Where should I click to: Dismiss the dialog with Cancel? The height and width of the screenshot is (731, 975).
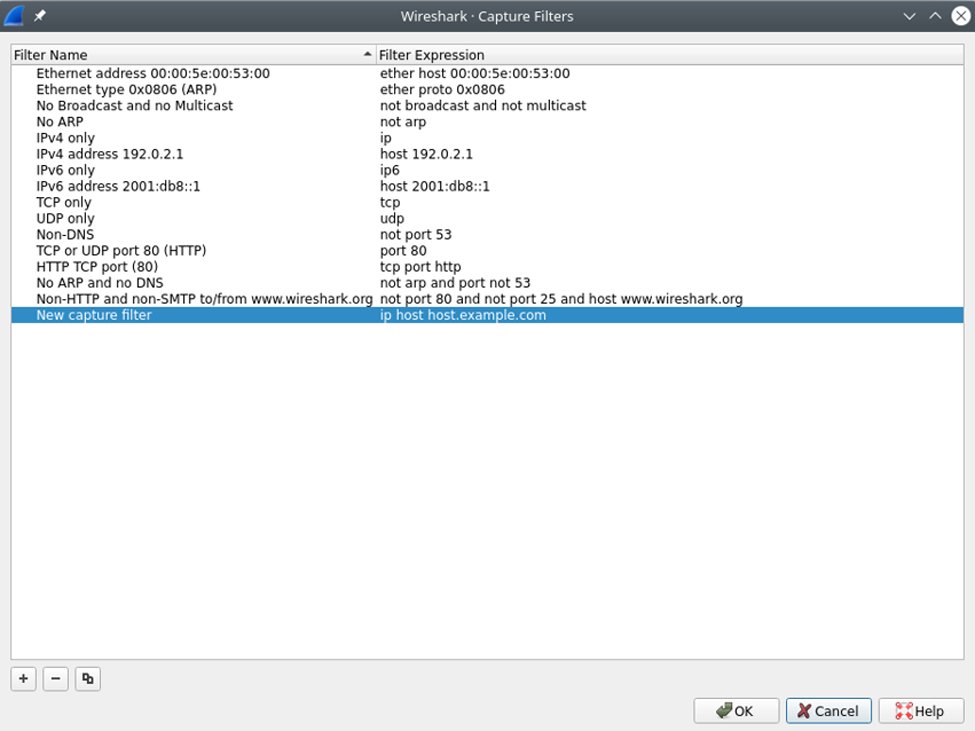(828, 711)
